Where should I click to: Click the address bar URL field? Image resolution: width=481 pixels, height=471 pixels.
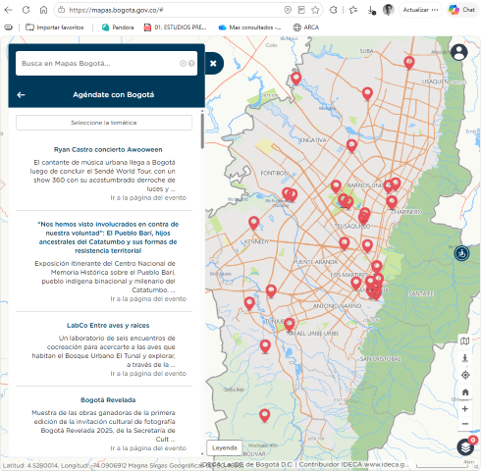[x=116, y=10]
